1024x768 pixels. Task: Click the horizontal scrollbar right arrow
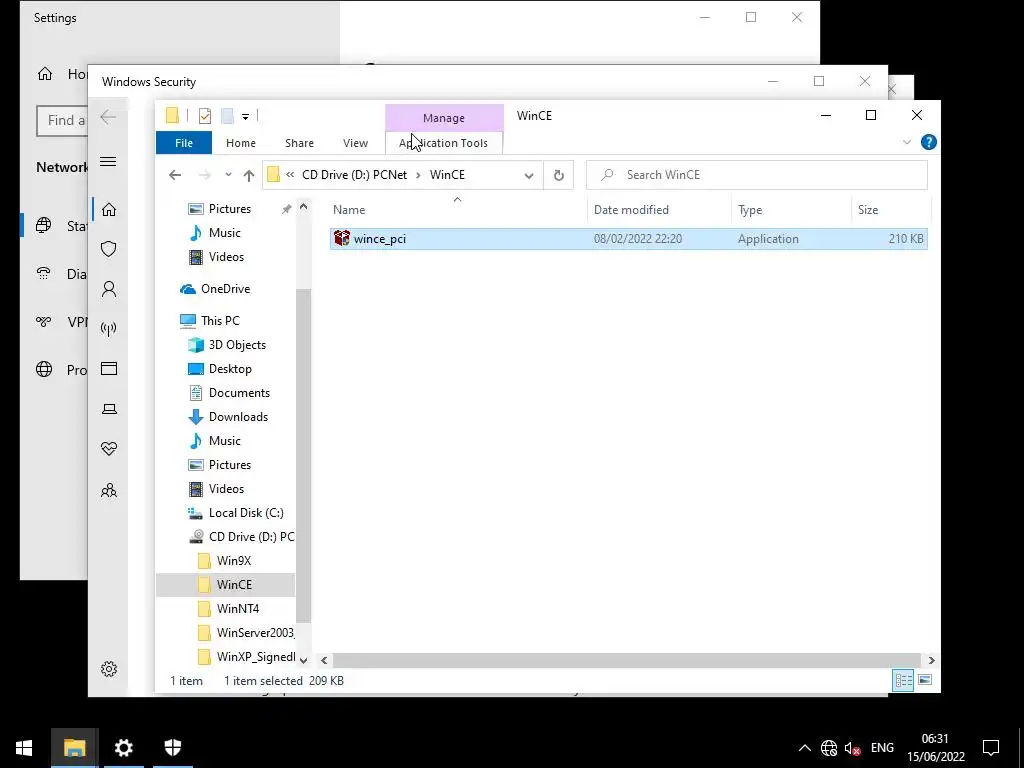click(x=932, y=661)
